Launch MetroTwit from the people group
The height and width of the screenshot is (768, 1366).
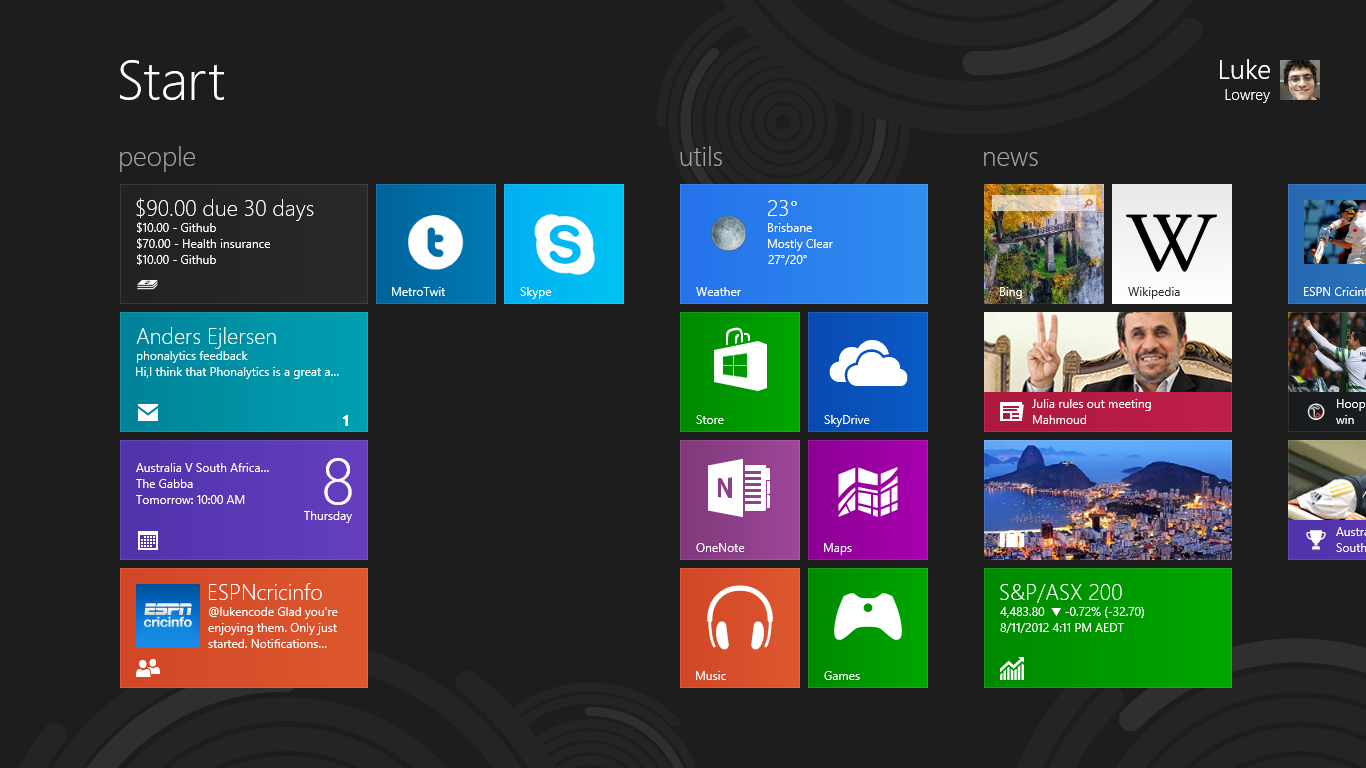(435, 243)
